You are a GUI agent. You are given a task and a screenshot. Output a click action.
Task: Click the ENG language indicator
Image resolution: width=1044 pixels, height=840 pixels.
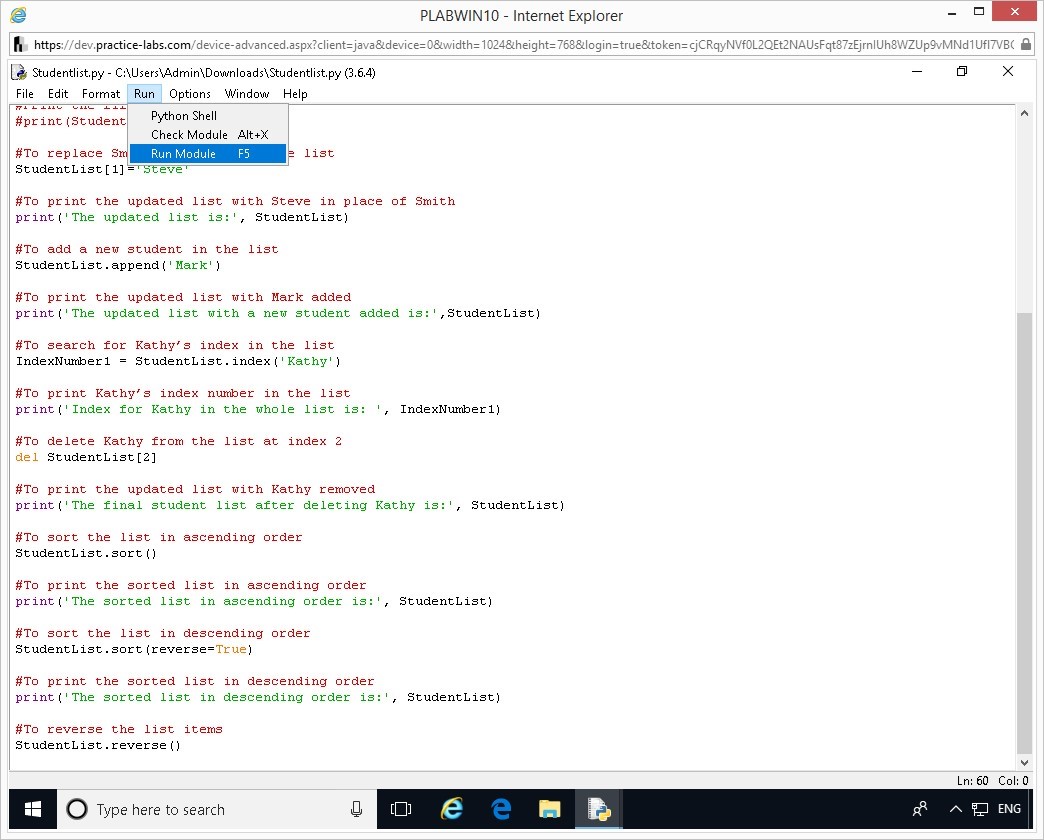[1010, 809]
